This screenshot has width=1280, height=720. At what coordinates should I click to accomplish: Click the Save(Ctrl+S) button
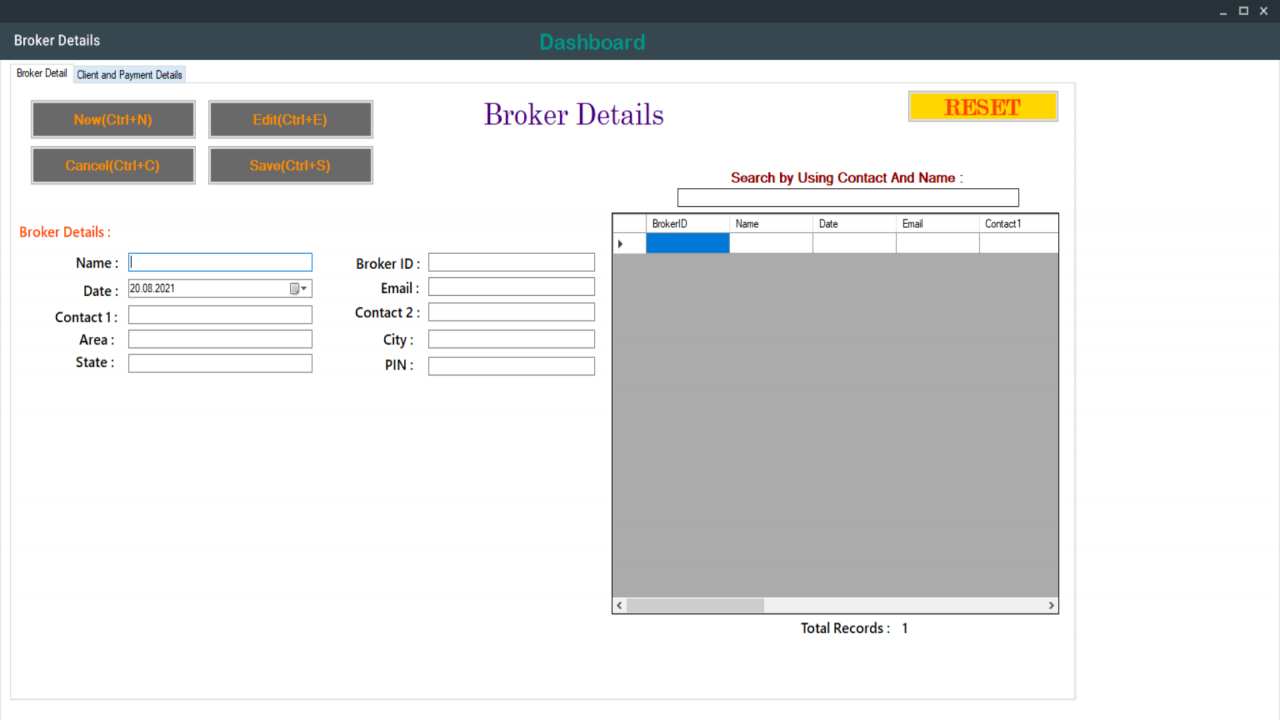tap(290, 165)
